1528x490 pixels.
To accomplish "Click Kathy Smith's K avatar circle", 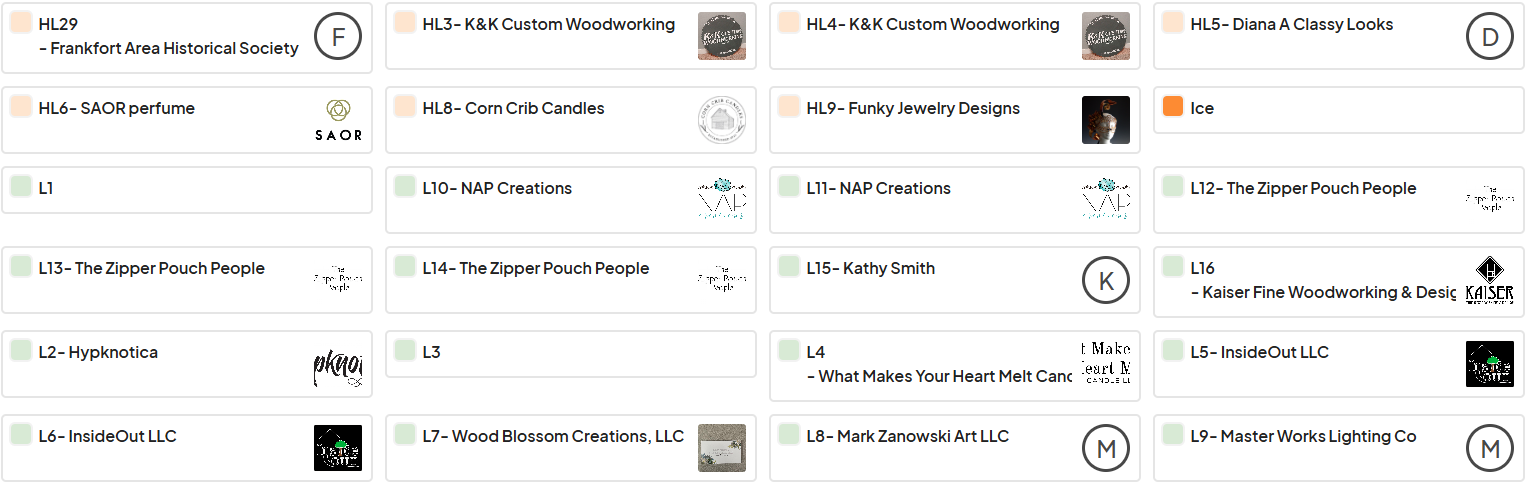I will tap(1106, 280).
